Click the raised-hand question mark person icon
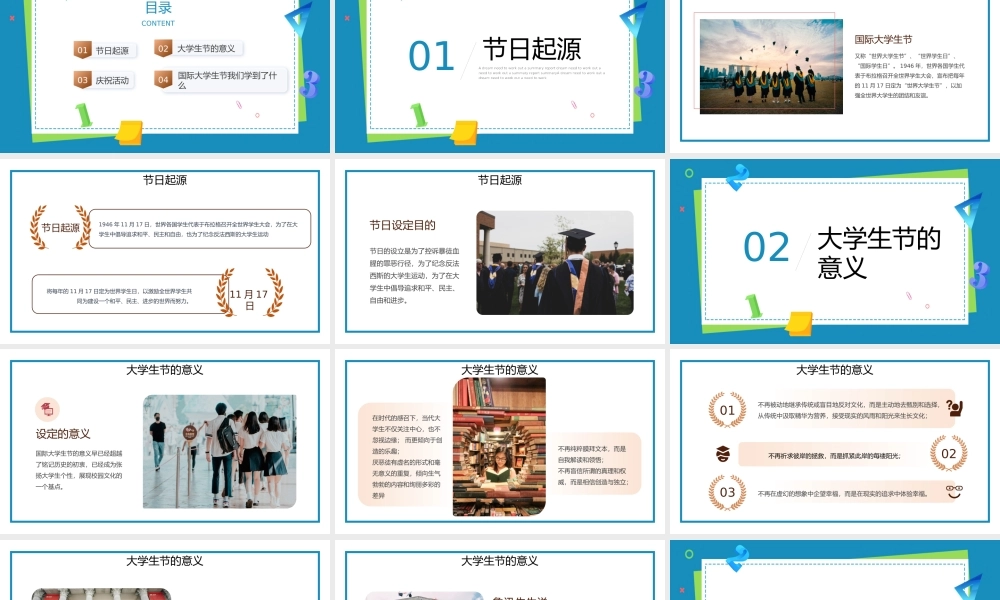The width and height of the screenshot is (1000, 600). [x=954, y=408]
